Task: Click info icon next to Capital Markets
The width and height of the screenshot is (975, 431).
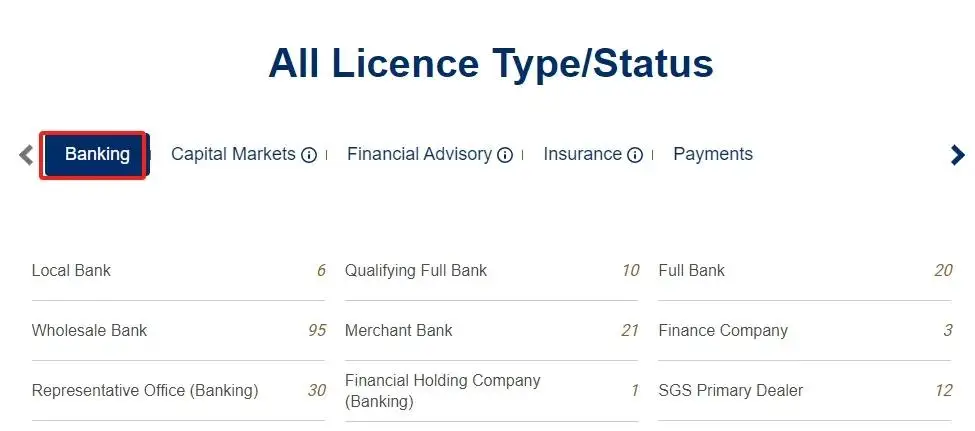Action: (309, 155)
